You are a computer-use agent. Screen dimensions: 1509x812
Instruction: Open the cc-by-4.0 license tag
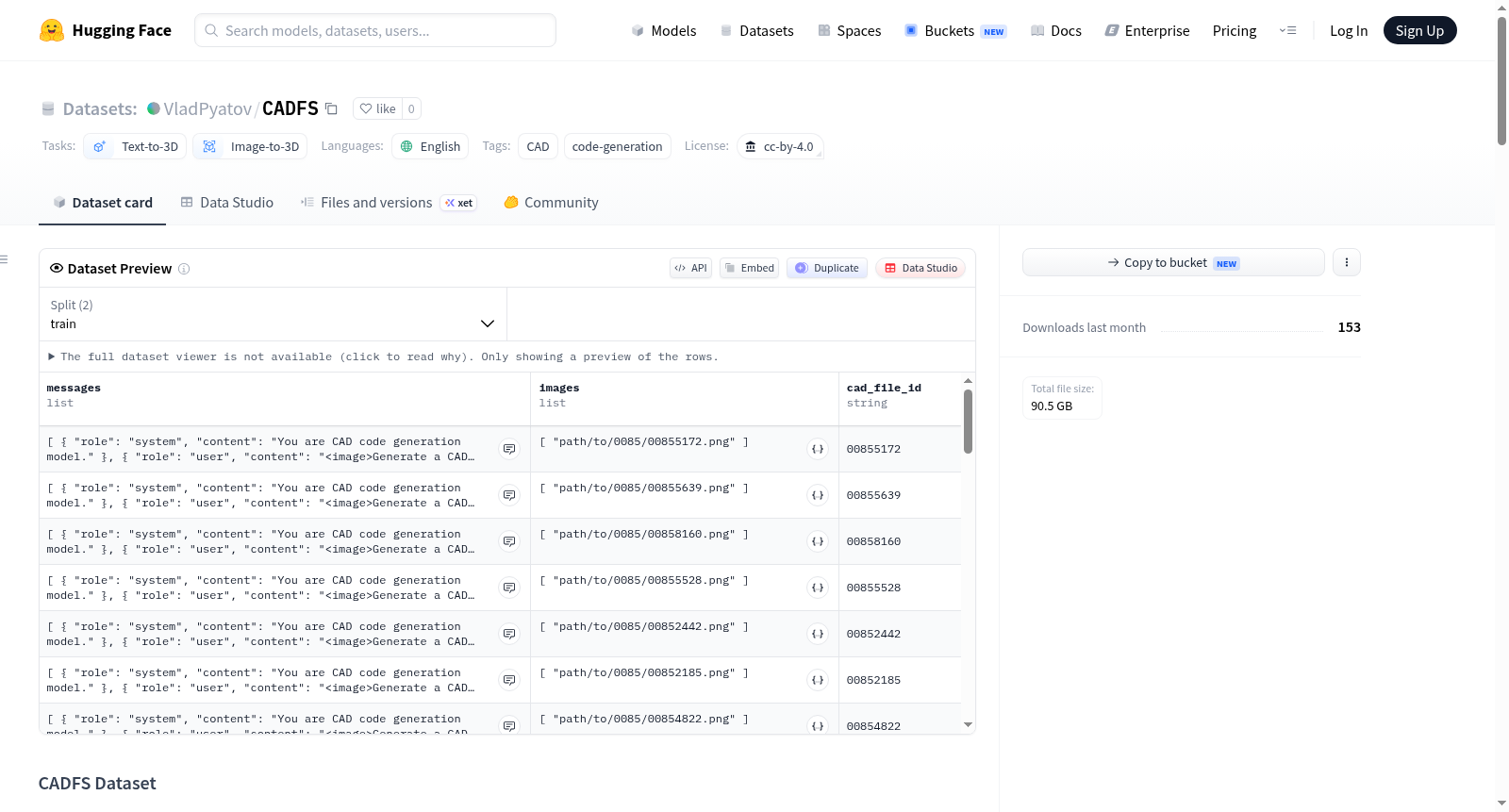780,146
